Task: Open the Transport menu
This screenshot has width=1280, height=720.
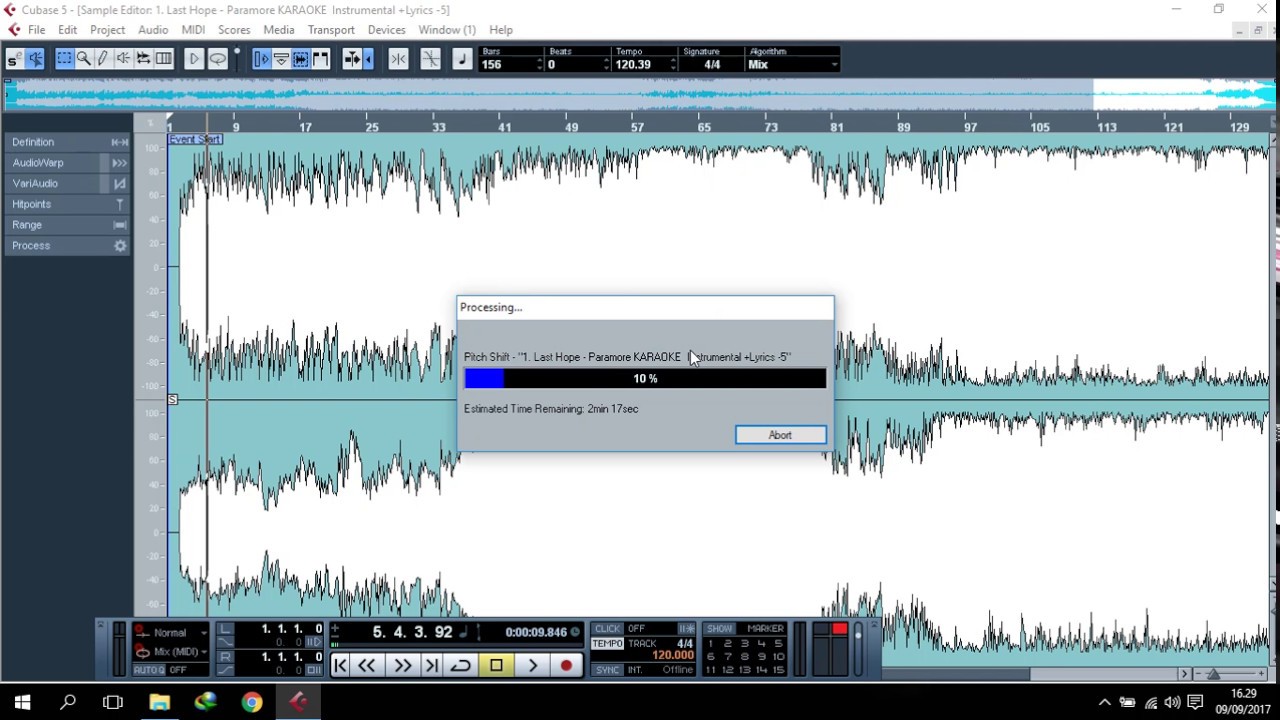Action: 331,30
